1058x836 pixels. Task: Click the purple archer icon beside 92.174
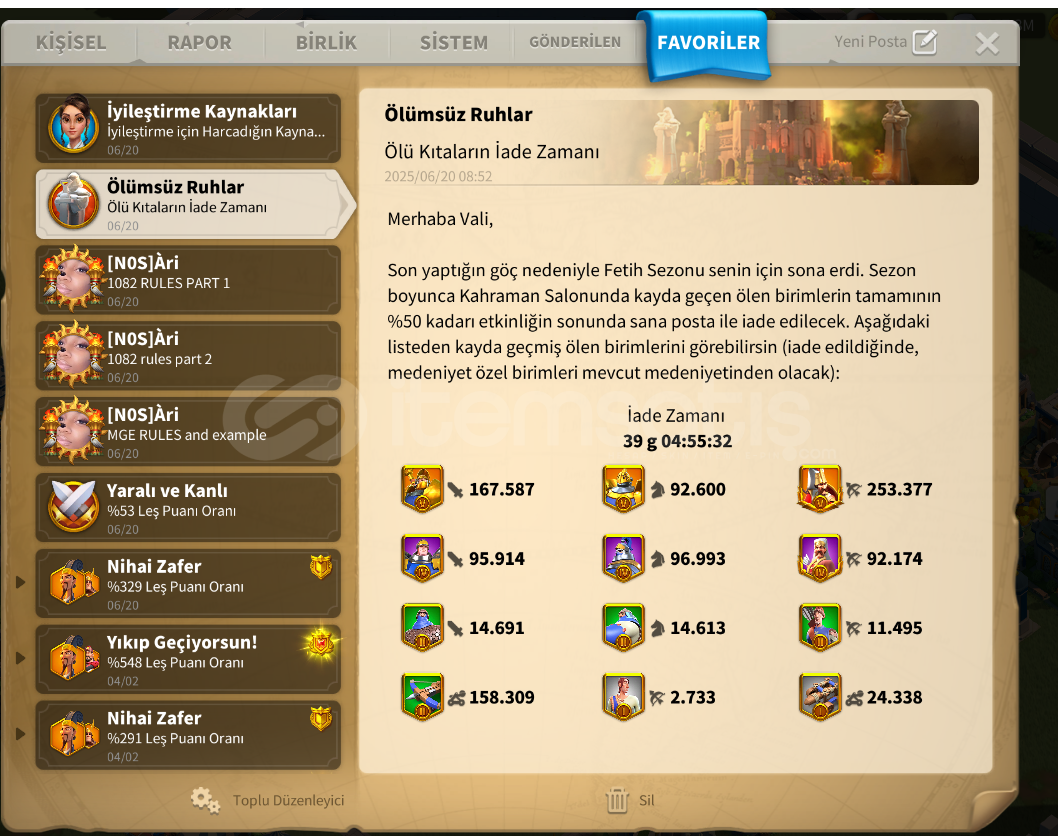click(820, 558)
